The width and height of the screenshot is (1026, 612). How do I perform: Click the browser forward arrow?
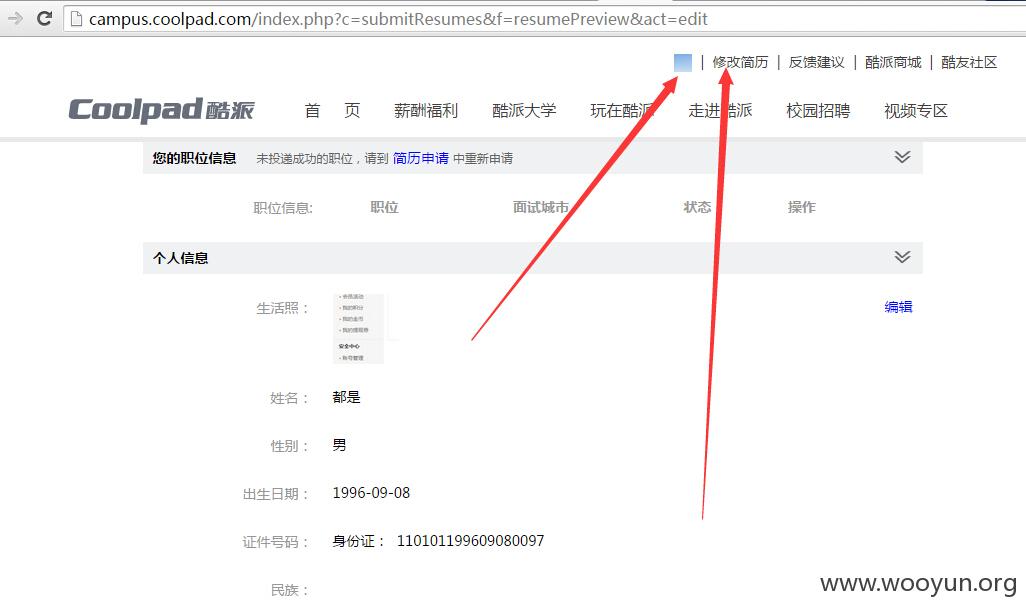(14, 18)
